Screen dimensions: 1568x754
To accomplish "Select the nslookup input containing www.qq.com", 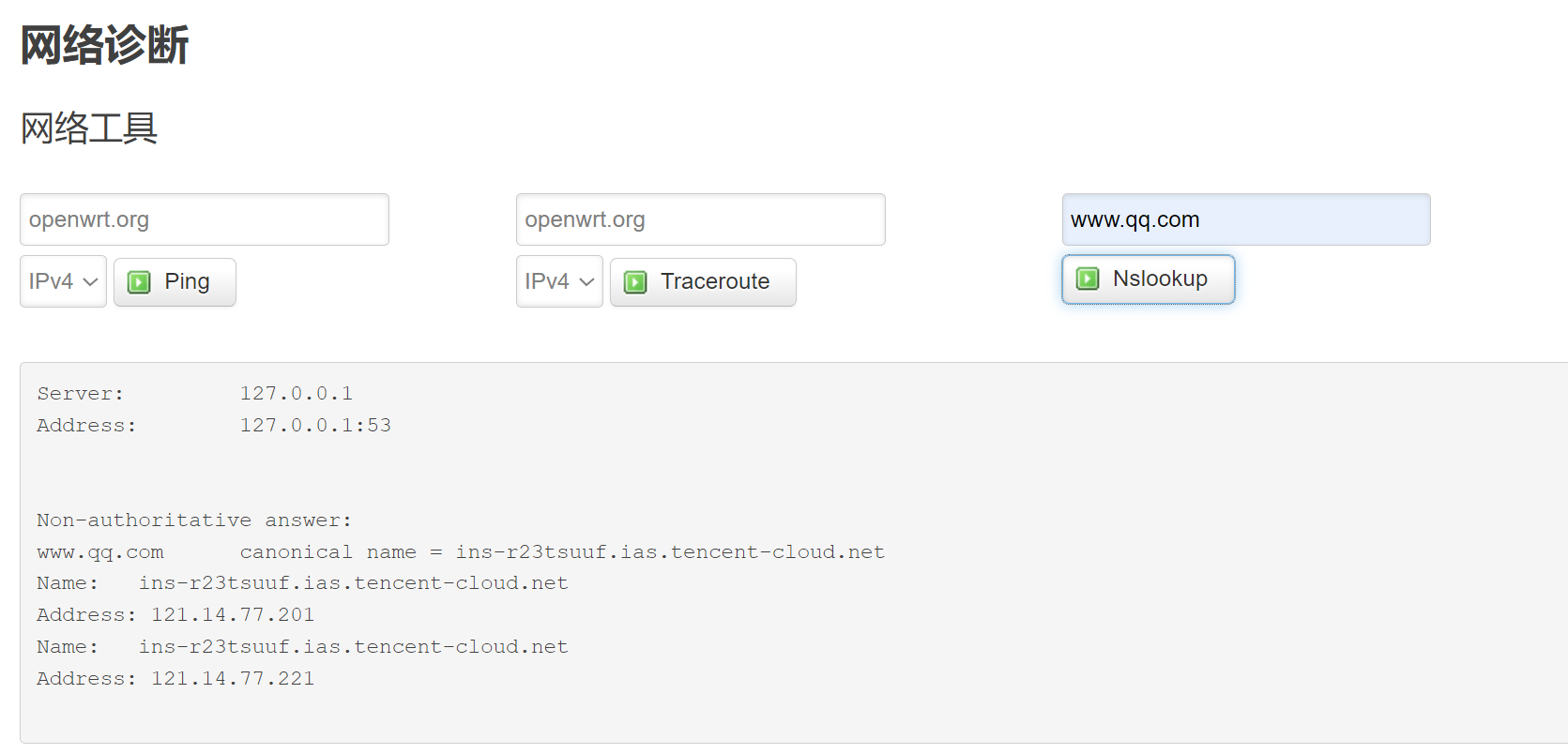I will (x=1245, y=219).
